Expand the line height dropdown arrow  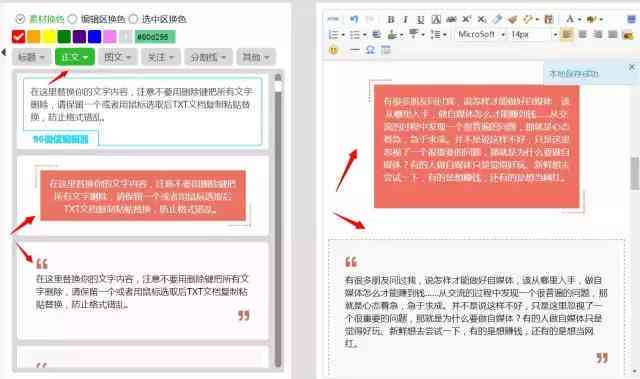(445, 35)
